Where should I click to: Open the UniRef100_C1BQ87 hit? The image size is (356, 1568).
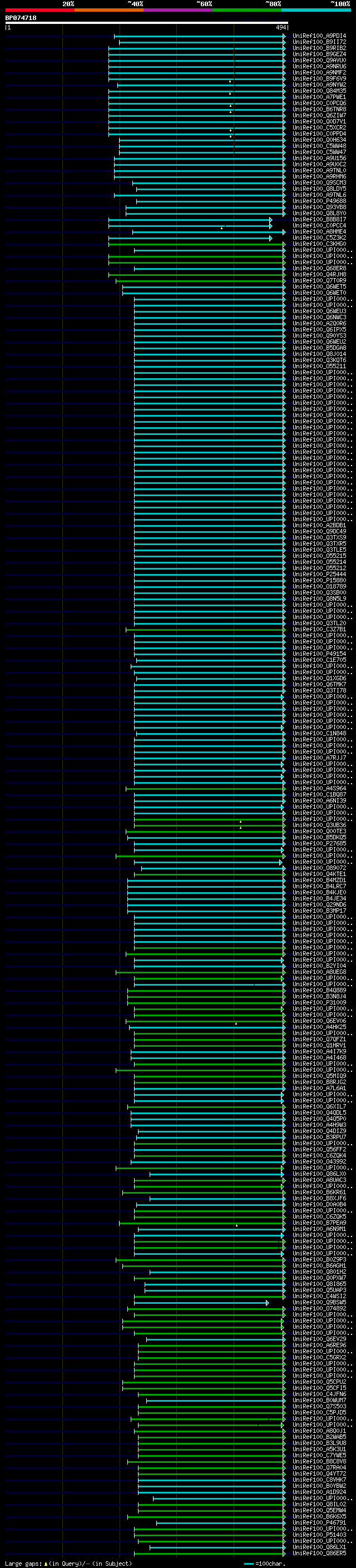[319, 794]
